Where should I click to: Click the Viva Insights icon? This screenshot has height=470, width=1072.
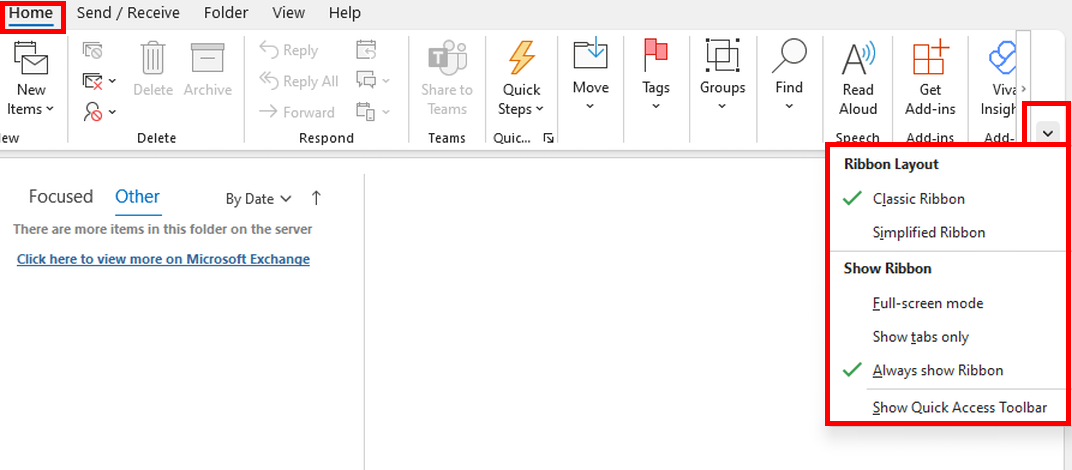pyautogui.click(x=1002, y=58)
